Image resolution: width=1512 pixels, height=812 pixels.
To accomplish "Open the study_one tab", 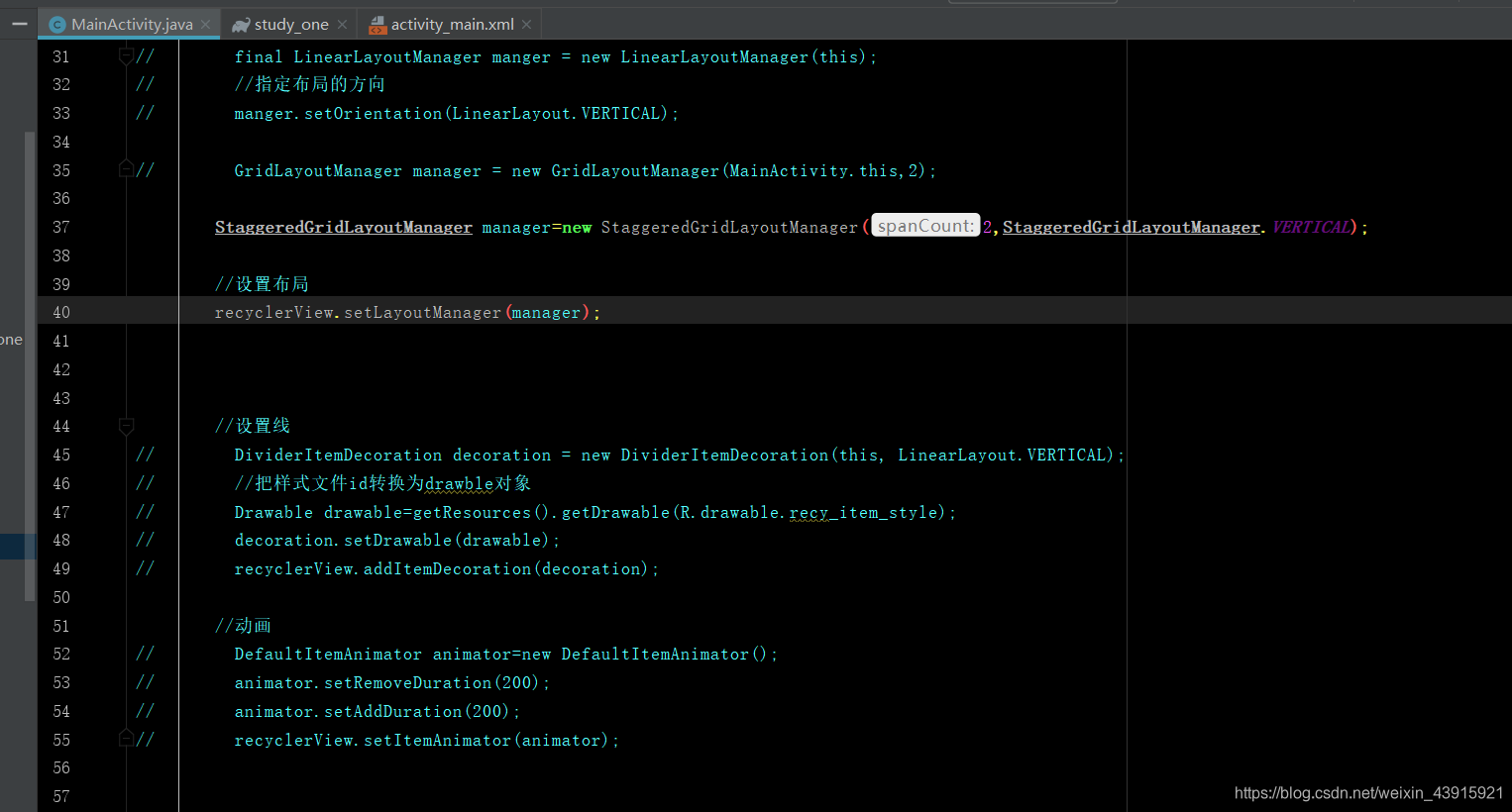I will 291,25.
